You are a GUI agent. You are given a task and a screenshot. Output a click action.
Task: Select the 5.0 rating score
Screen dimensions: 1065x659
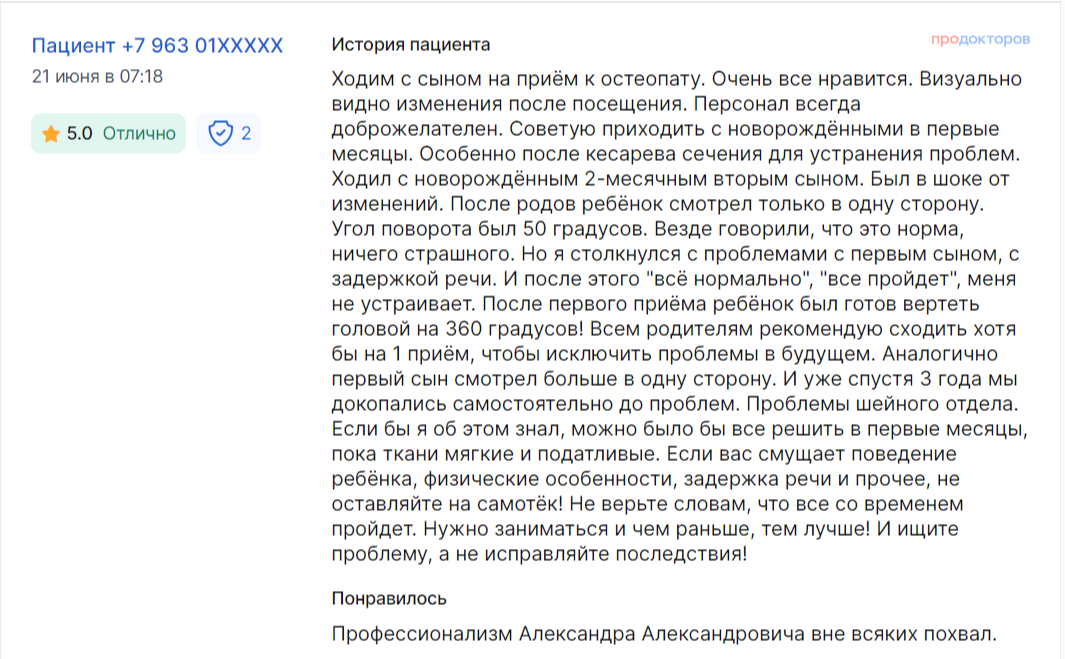pos(79,133)
